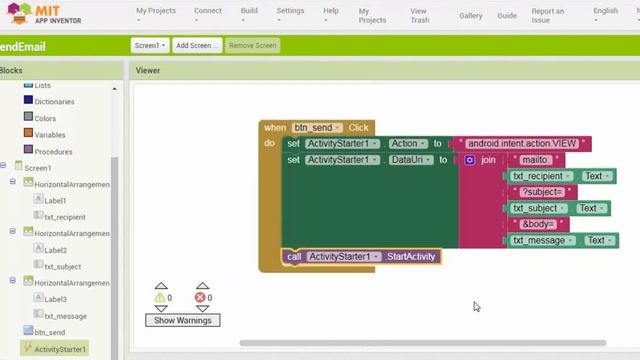This screenshot has width=640, height=360.
Task: Select the &body= text block
Action: (x=538, y=224)
